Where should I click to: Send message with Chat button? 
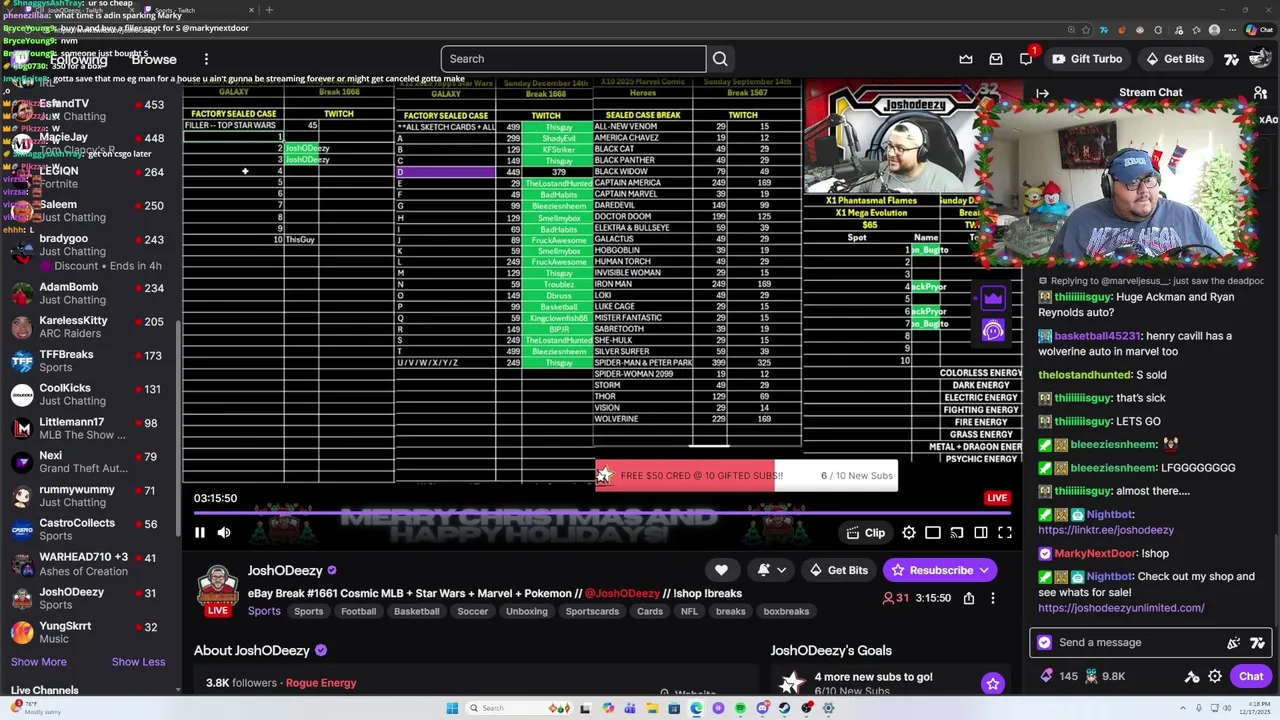1251,677
